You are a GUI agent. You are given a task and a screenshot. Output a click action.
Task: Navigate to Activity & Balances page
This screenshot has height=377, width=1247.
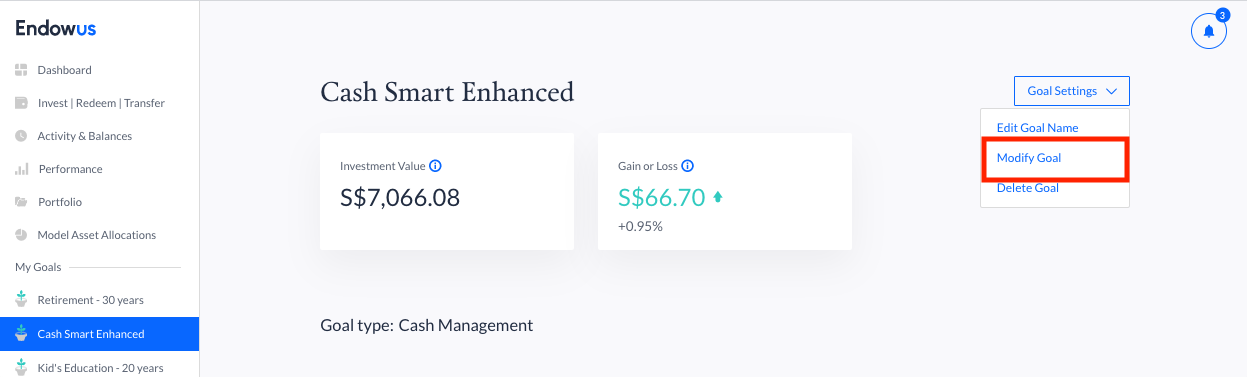[84, 136]
